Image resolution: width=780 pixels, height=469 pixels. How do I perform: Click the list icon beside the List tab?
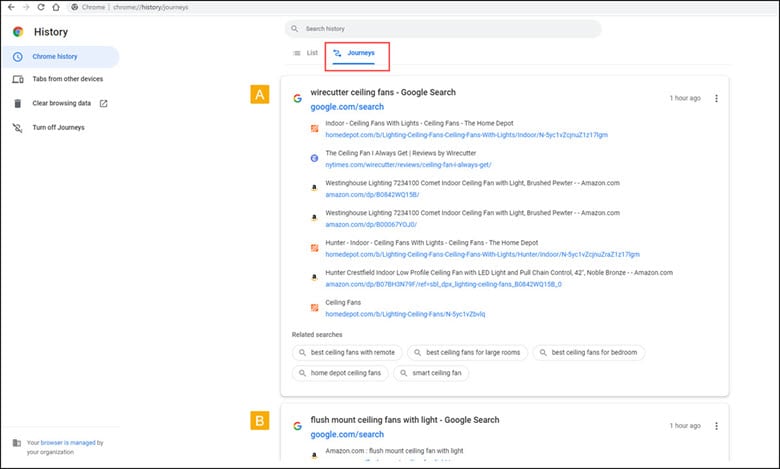[x=297, y=53]
